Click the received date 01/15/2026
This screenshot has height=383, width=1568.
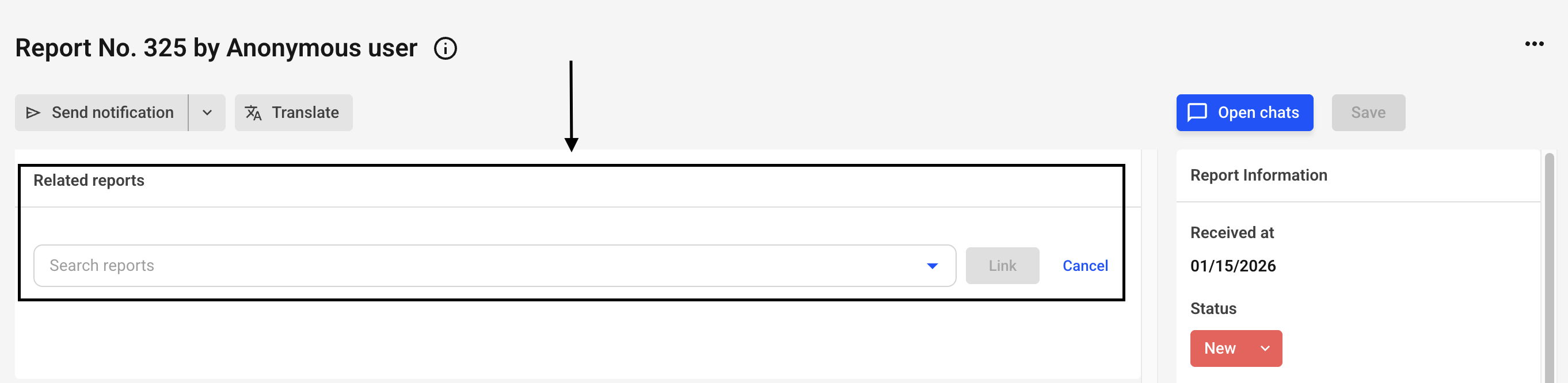[1232, 266]
